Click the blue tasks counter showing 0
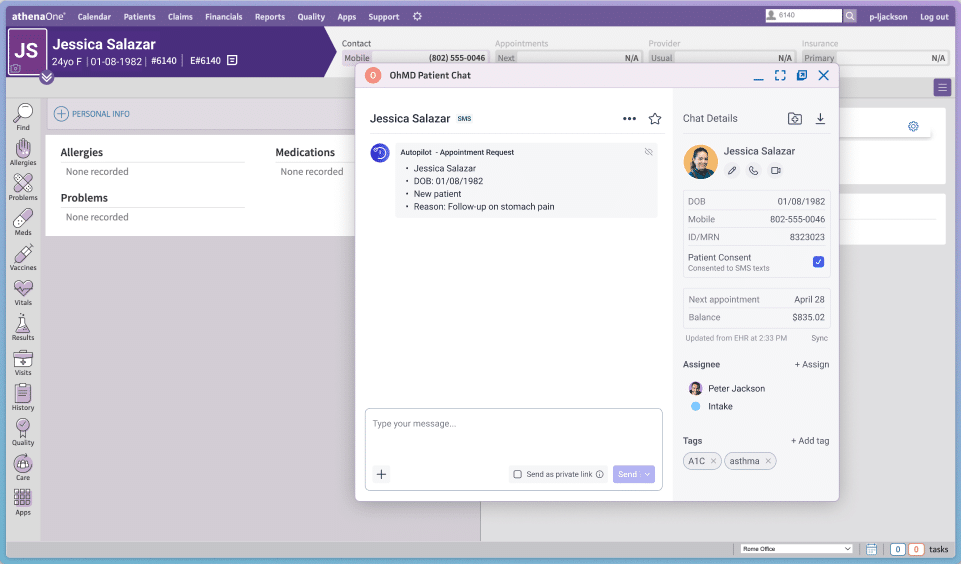The image size is (961, 564). [x=897, y=549]
